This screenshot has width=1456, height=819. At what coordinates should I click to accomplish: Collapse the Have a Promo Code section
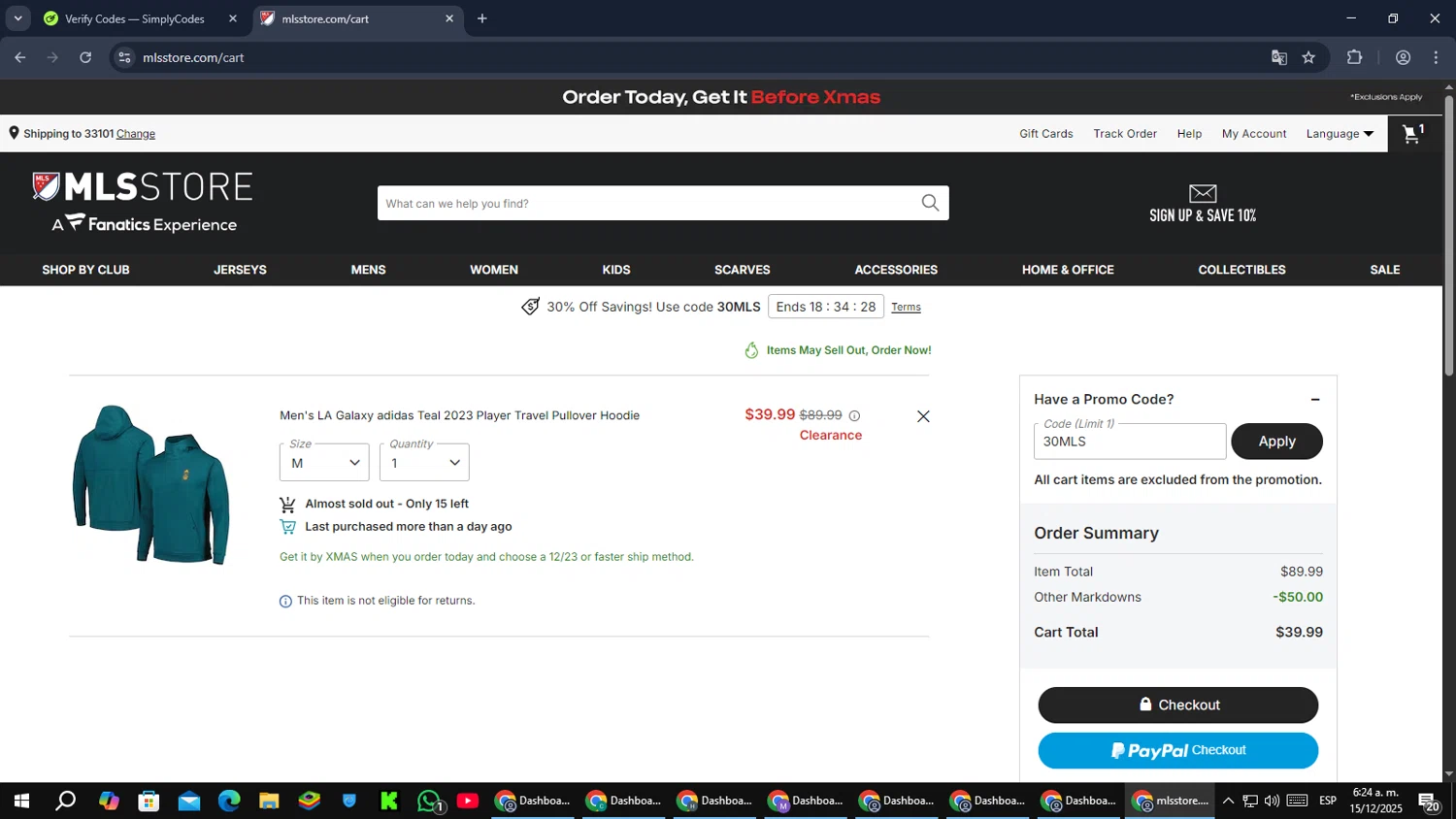1315,400
